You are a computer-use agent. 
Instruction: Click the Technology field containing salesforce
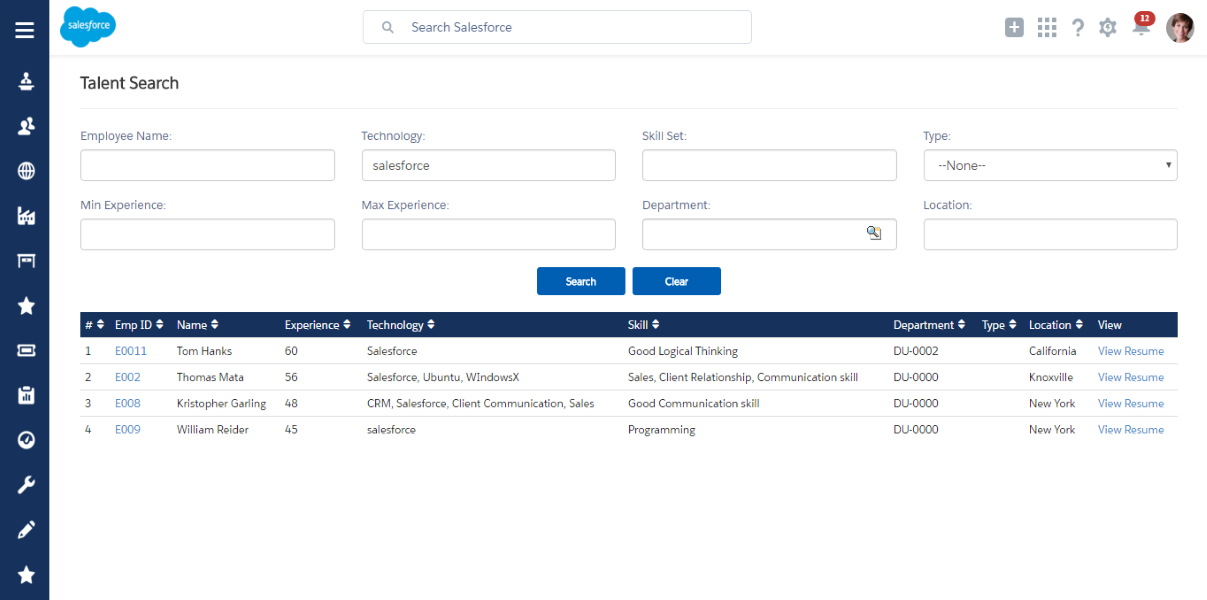coord(488,165)
